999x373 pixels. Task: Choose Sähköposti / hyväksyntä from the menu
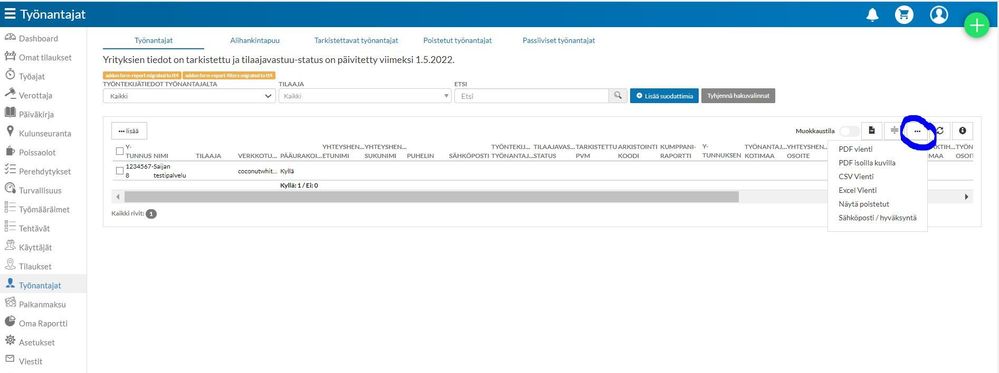877,218
